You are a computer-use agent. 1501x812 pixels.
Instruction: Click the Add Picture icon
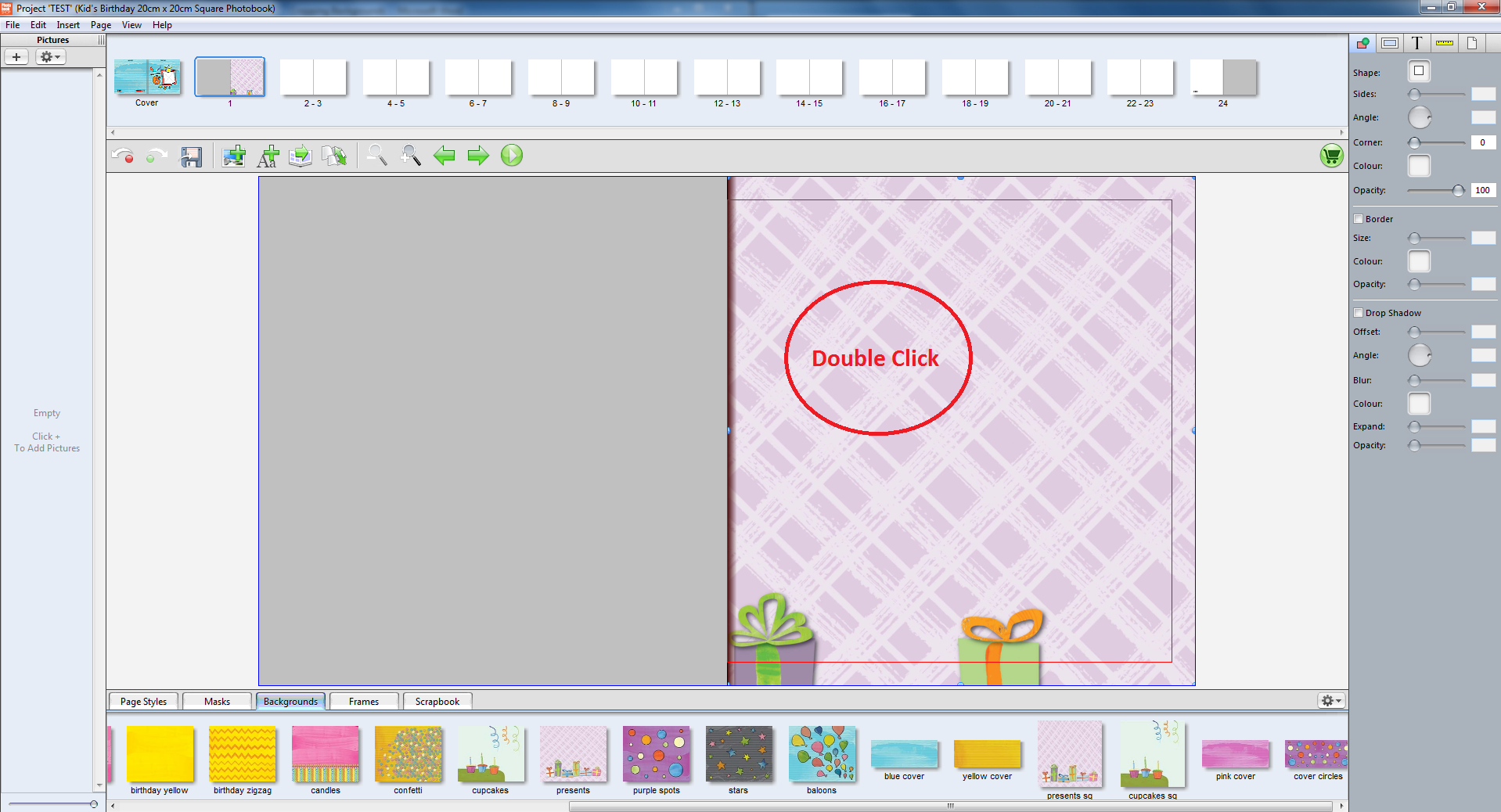[233, 156]
